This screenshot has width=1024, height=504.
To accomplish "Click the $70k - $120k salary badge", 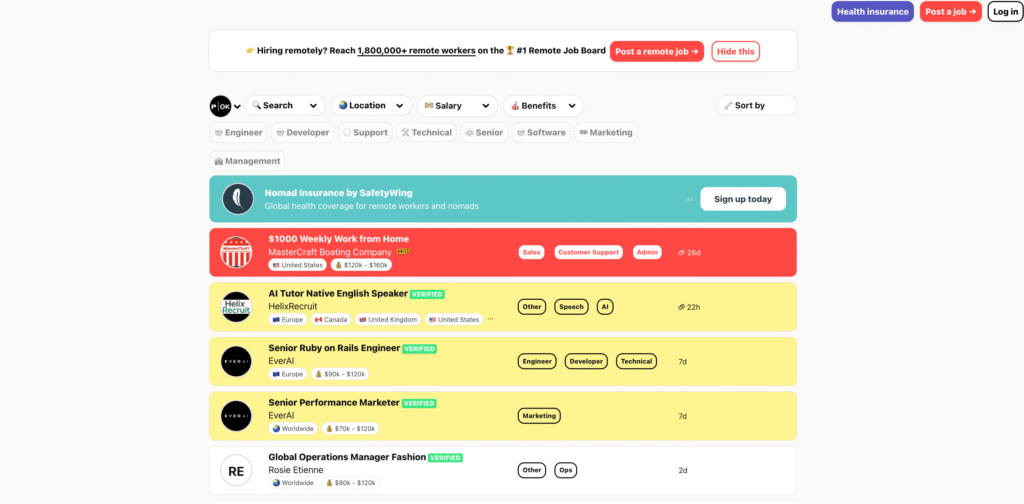I will pyautogui.click(x=349, y=429).
